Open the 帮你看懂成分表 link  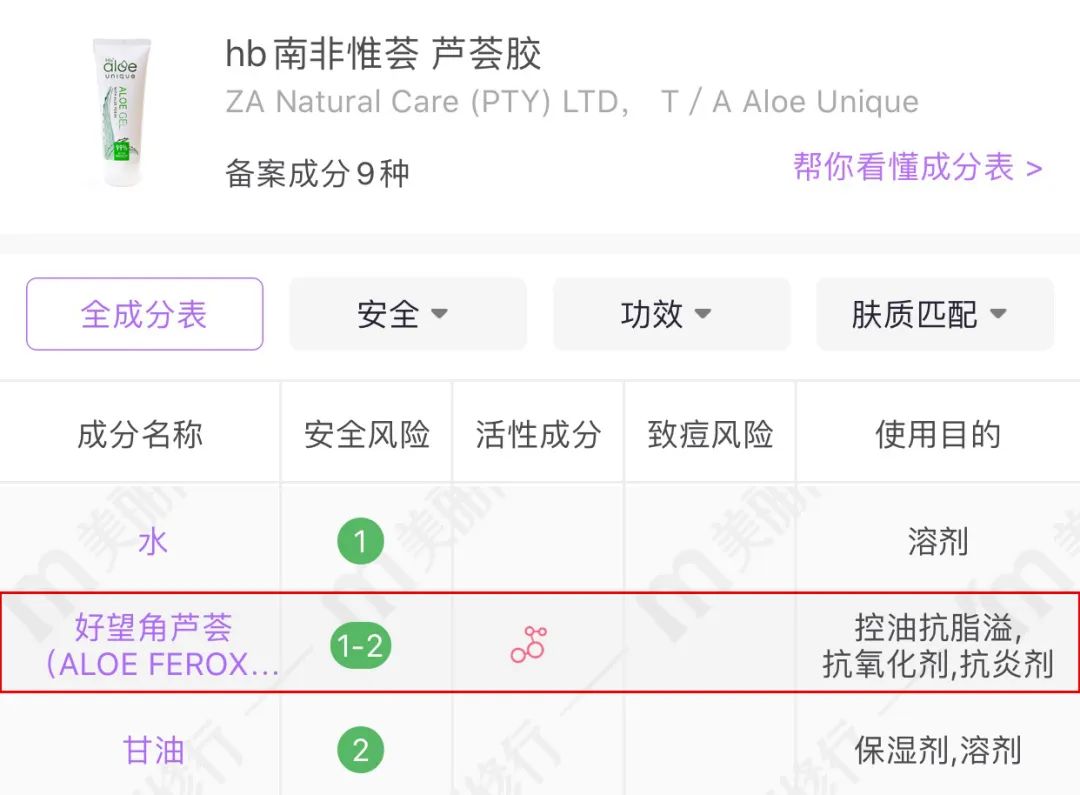[x=917, y=167]
